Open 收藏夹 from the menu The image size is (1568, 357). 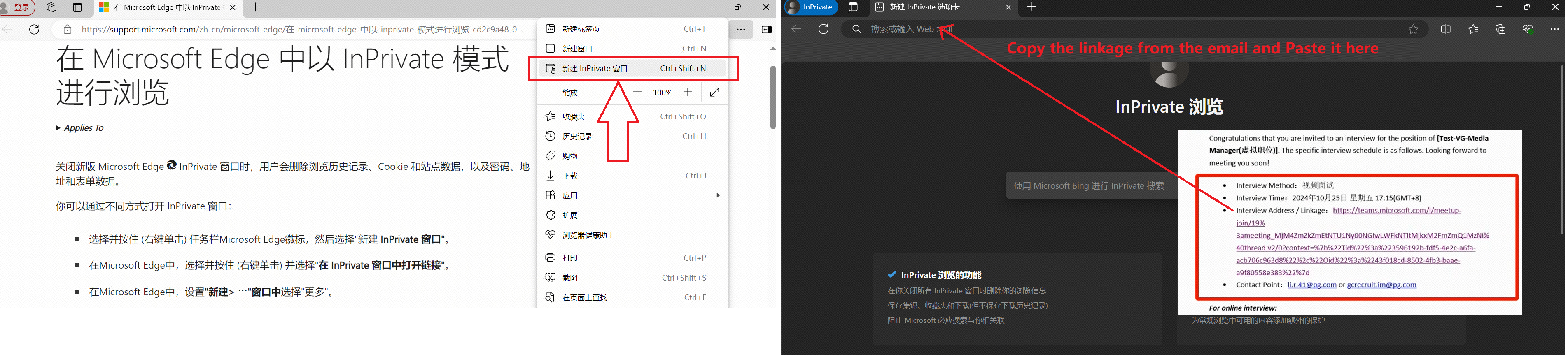(633, 116)
